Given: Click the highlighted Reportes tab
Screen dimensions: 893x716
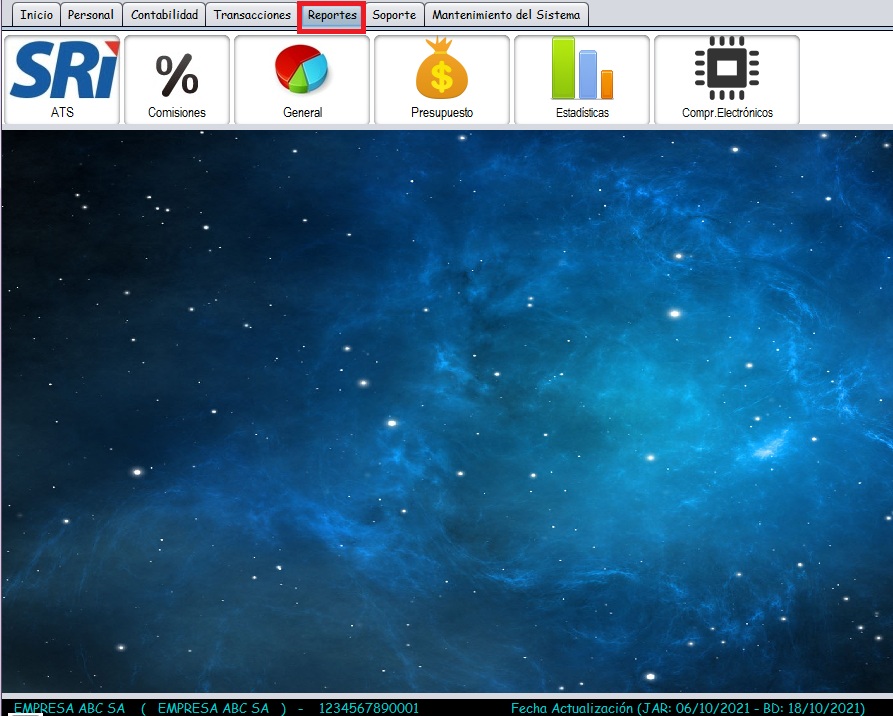Looking at the screenshot, I should pos(332,16).
